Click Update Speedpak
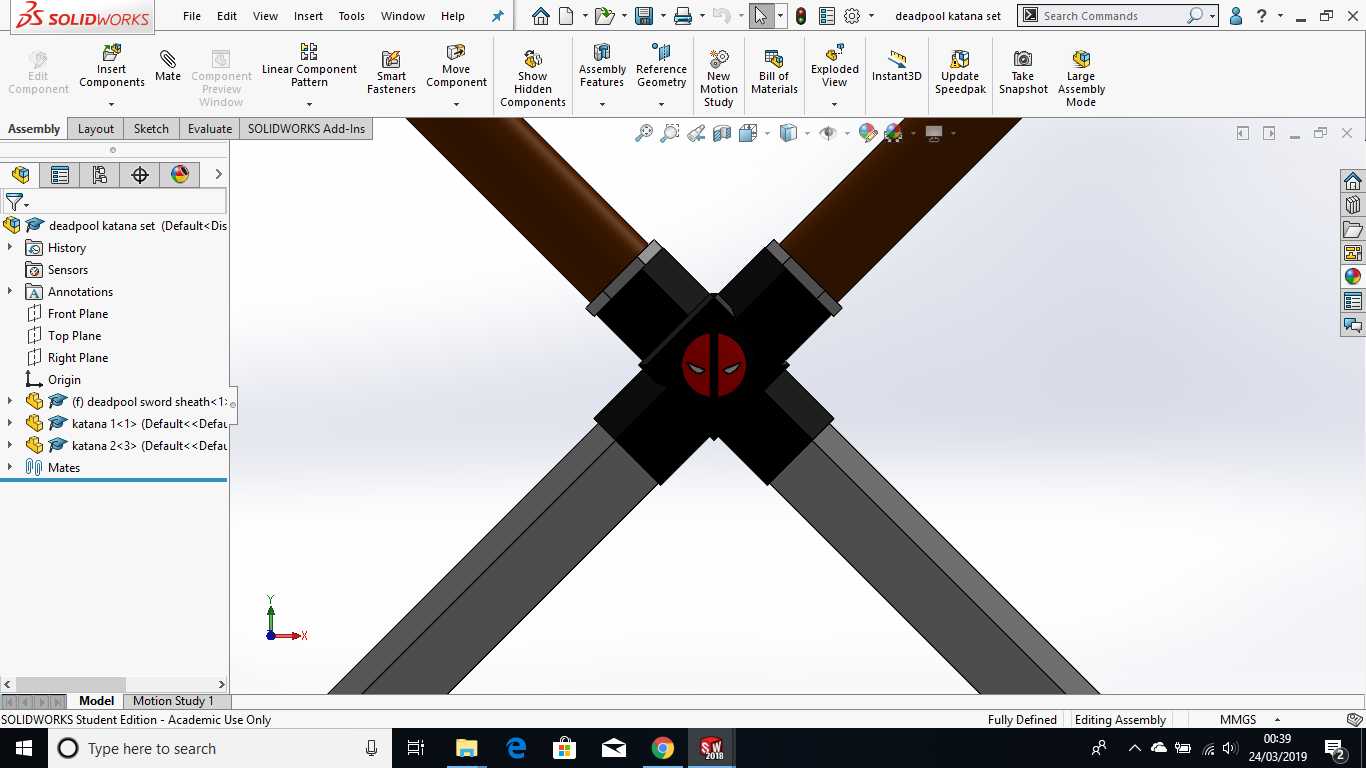This screenshot has height=768, width=1366. (960, 72)
